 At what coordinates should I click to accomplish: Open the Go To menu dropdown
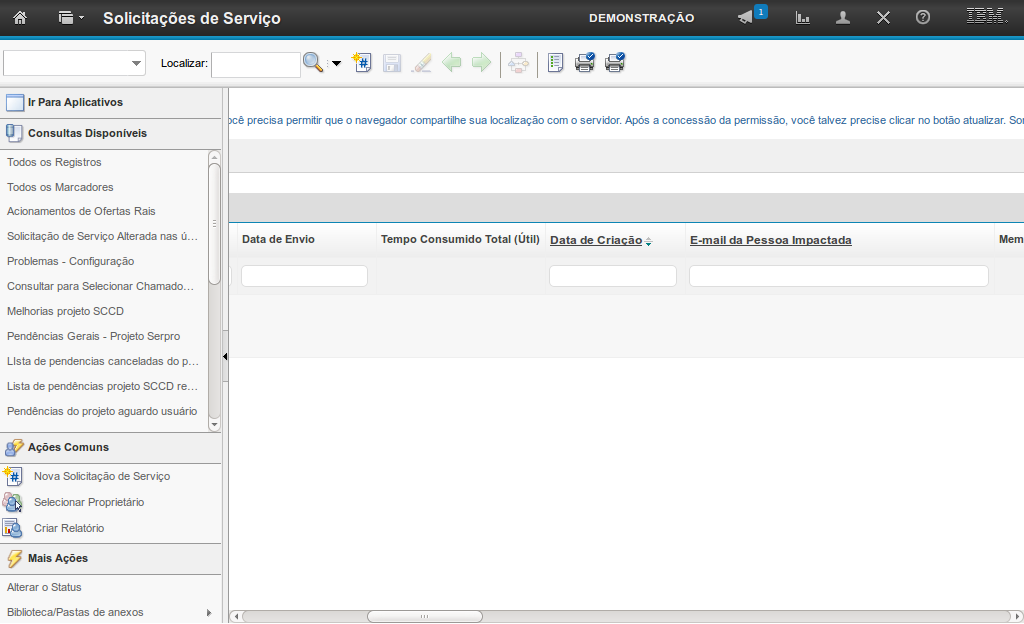(71, 18)
